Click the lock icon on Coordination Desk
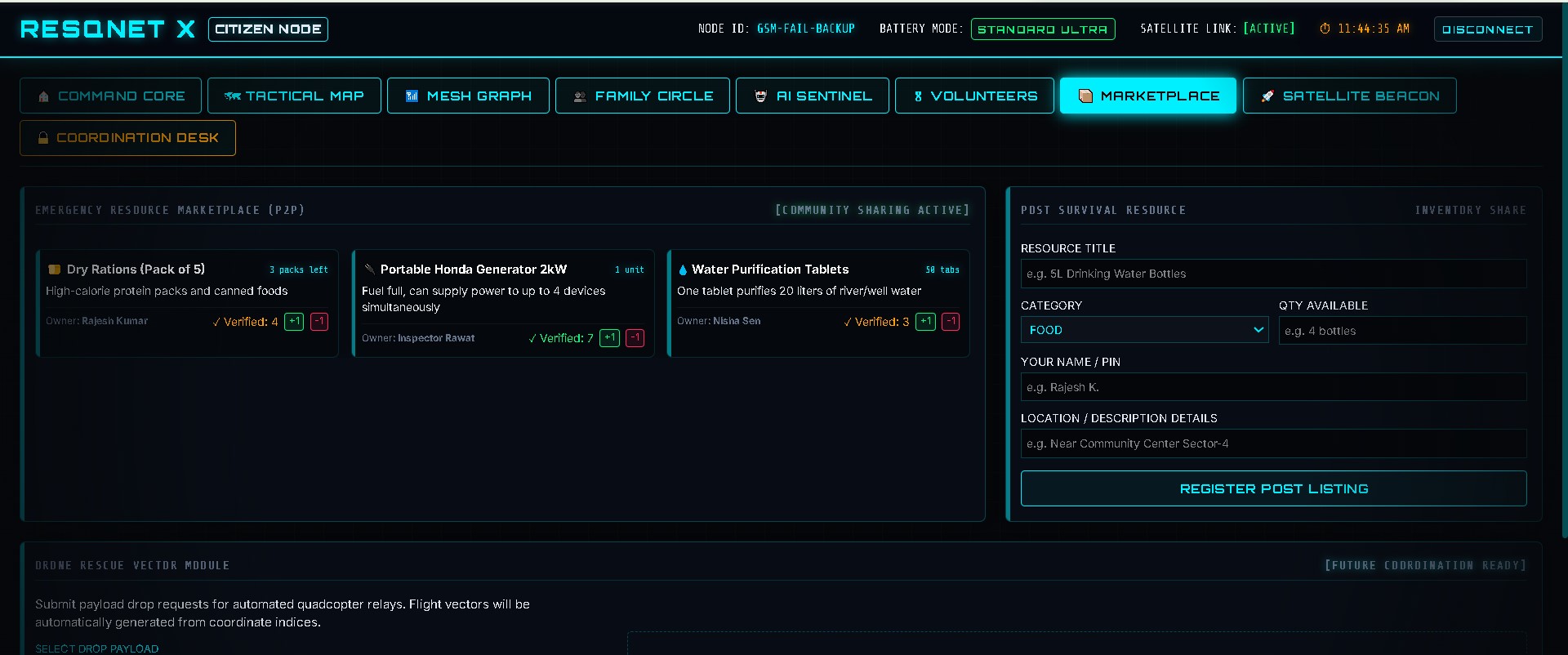This screenshot has height=655, width=1568. click(43, 138)
